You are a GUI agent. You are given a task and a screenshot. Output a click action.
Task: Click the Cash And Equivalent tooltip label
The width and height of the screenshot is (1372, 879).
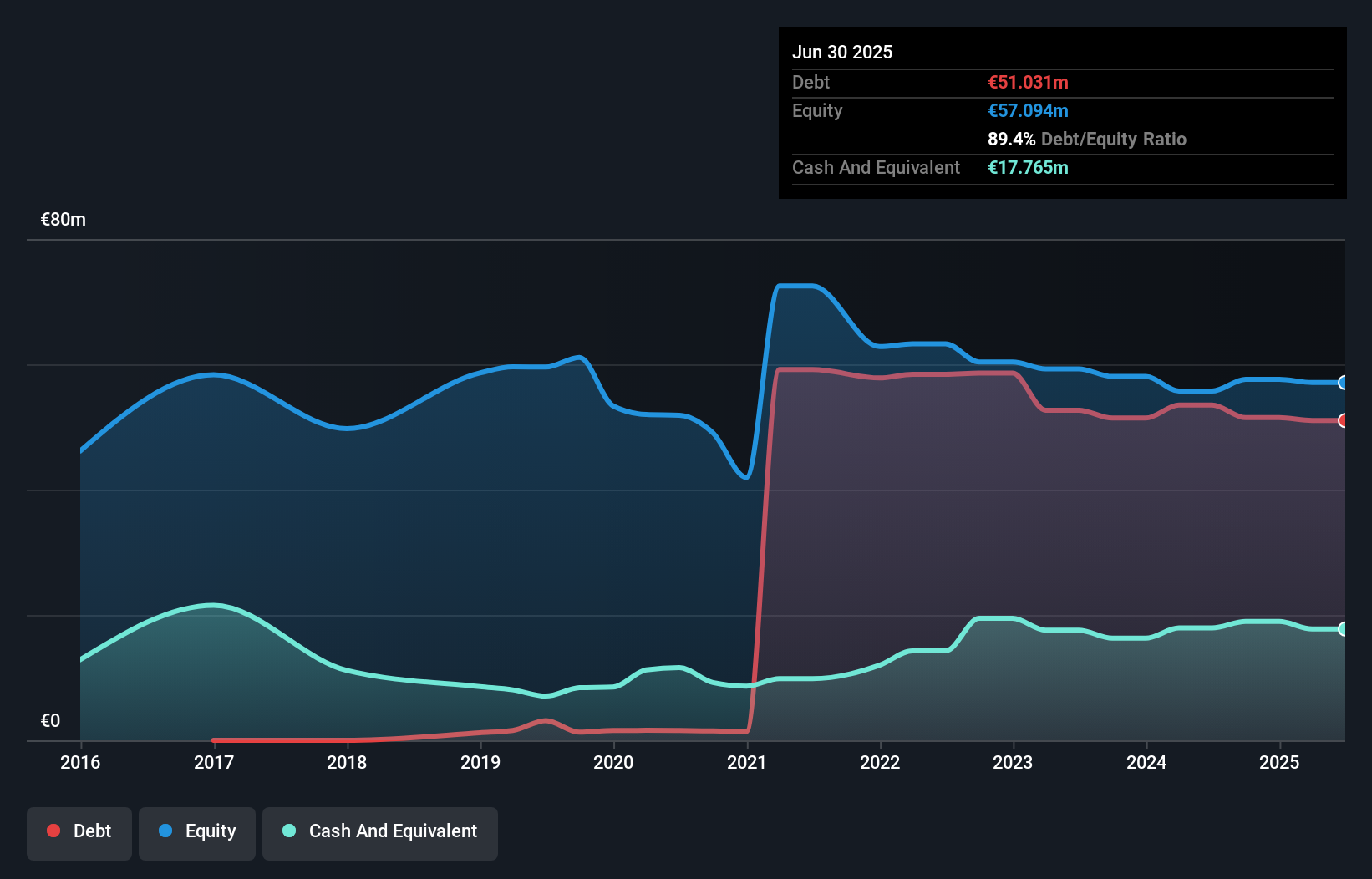(876, 167)
